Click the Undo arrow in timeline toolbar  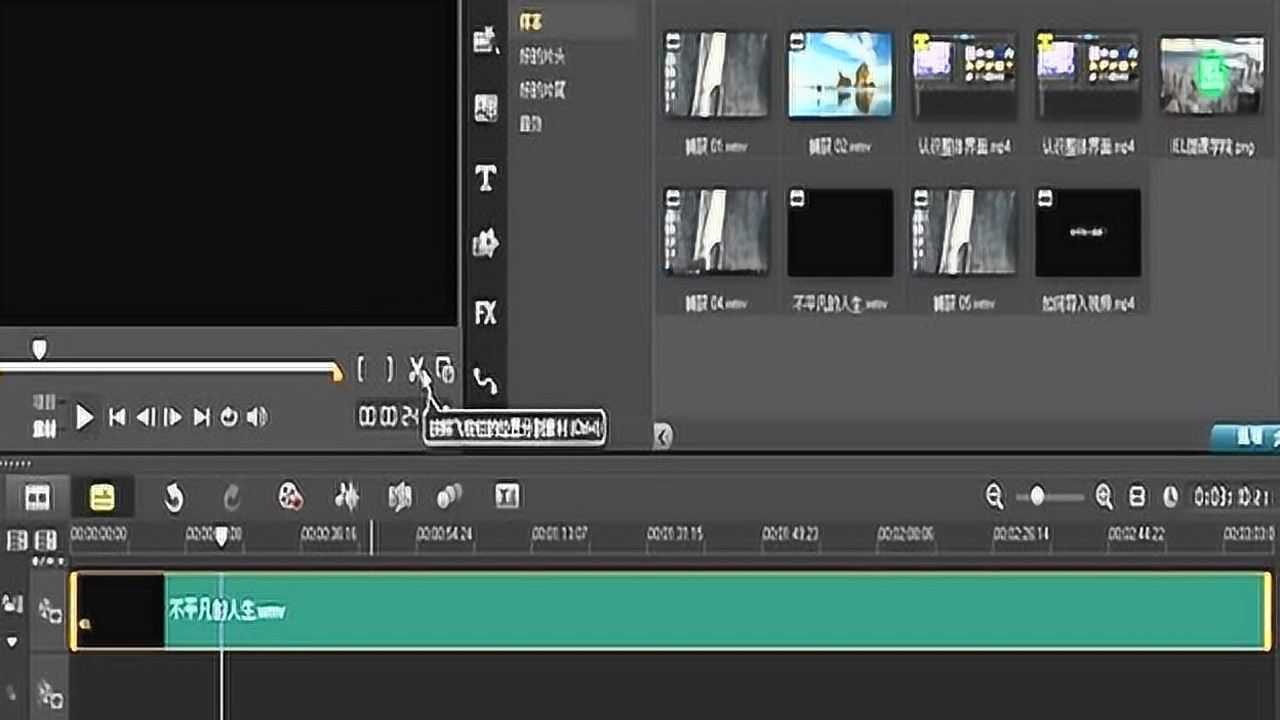(174, 496)
